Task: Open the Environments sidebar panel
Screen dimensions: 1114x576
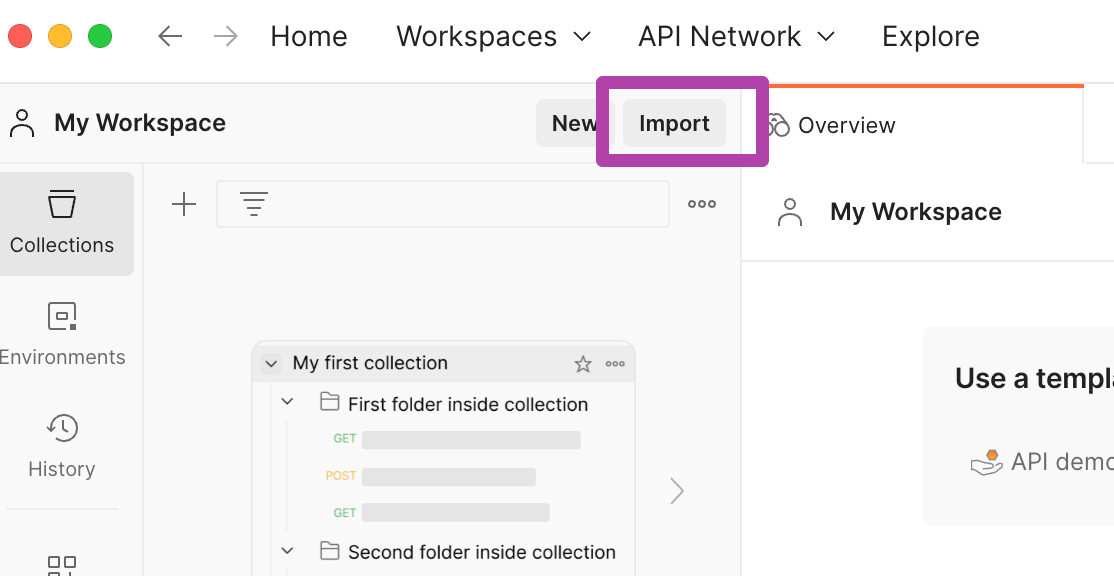Action: (62, 334)
